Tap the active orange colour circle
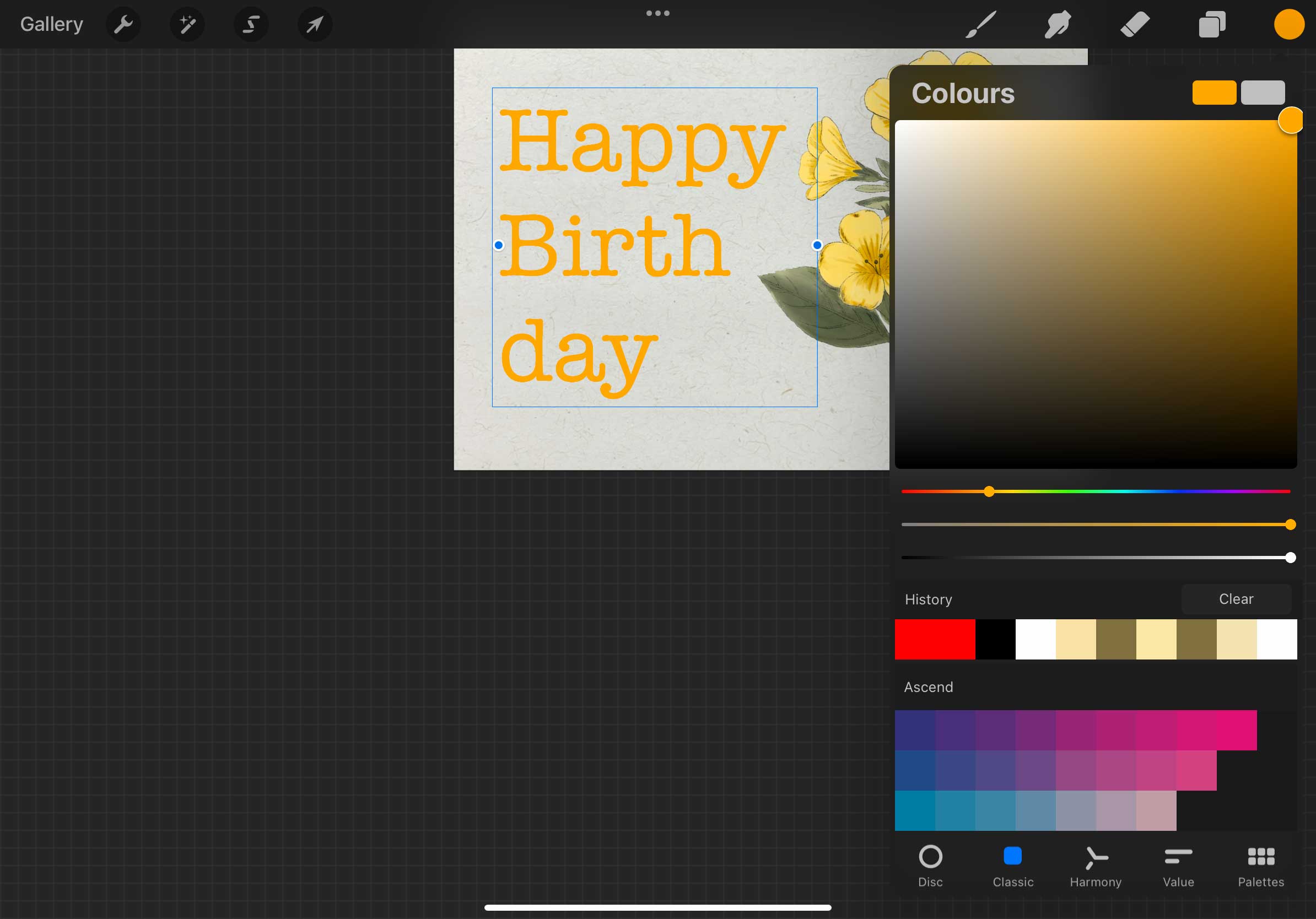 (x=1288, y=25)
